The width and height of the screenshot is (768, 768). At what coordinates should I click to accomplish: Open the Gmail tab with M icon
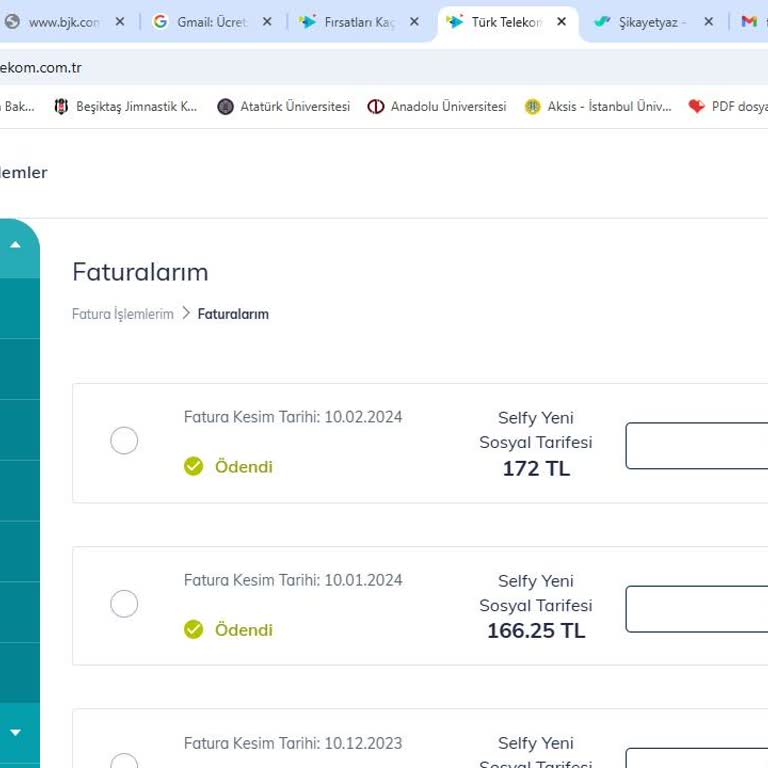click(750, 22)
